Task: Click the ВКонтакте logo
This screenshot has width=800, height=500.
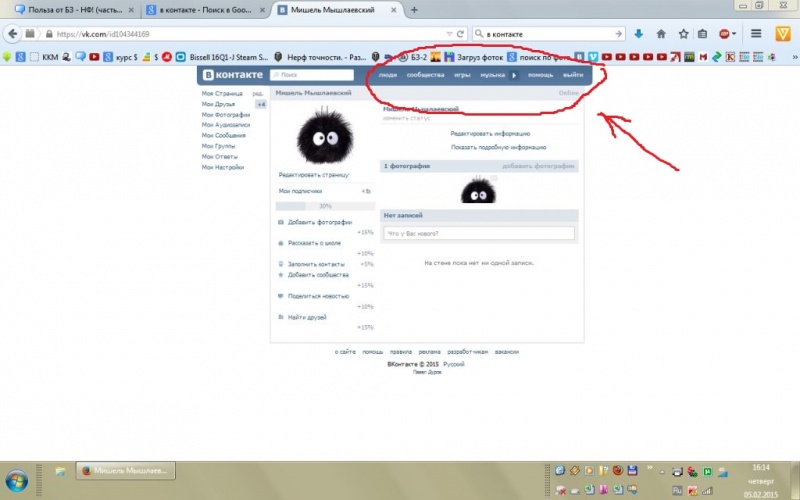Action: point(233,74)
